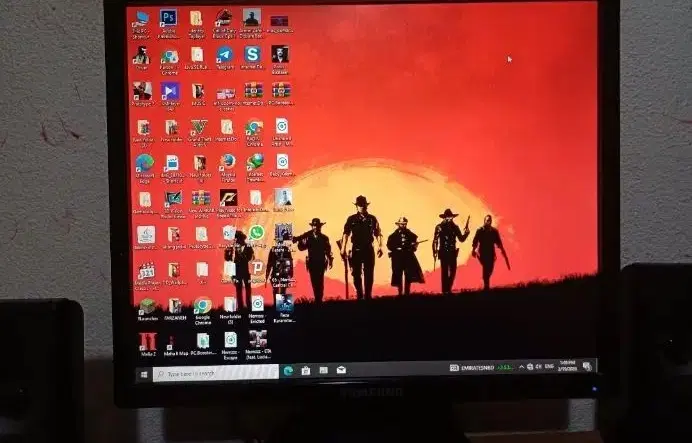Open Microsoft Edge from the taskbar

pos(288,371)
